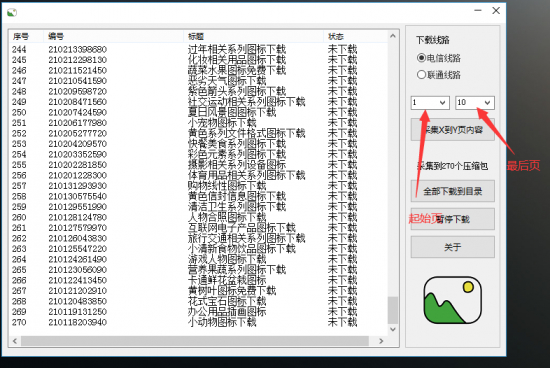The height and width of the screenshot is (368, 550).
Task: Select row 营养果蔬系列图标下载
Action: coord(199,270)
